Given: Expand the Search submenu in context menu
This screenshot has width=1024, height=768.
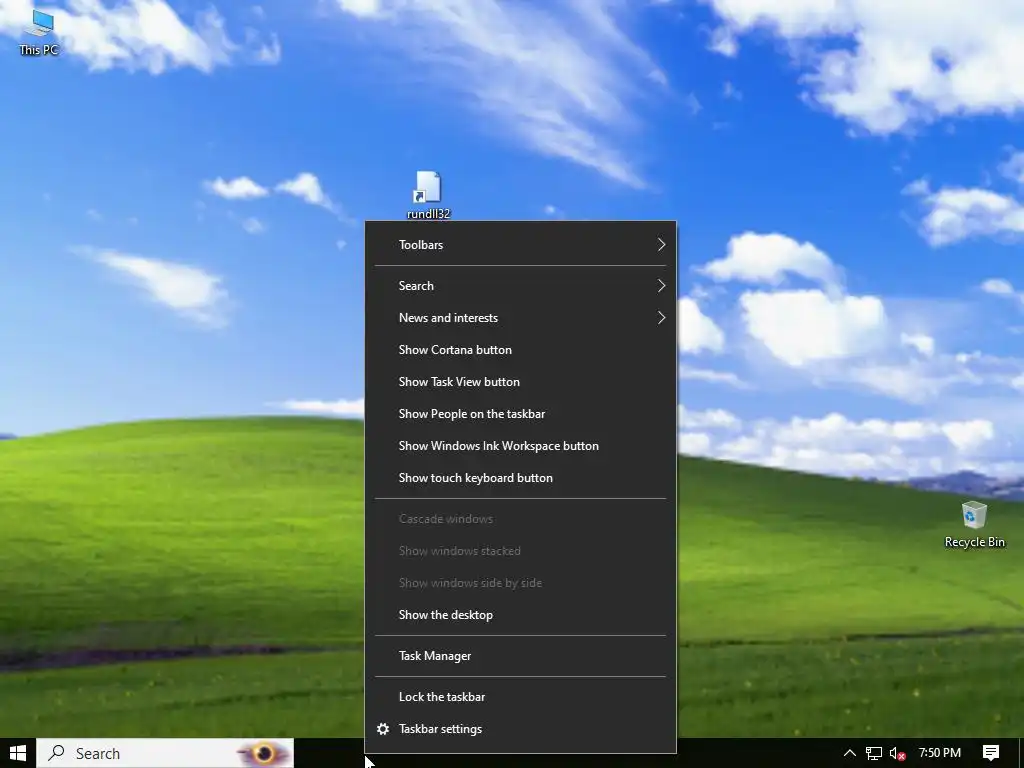Looking at the screenshot, I should (520, 286).
